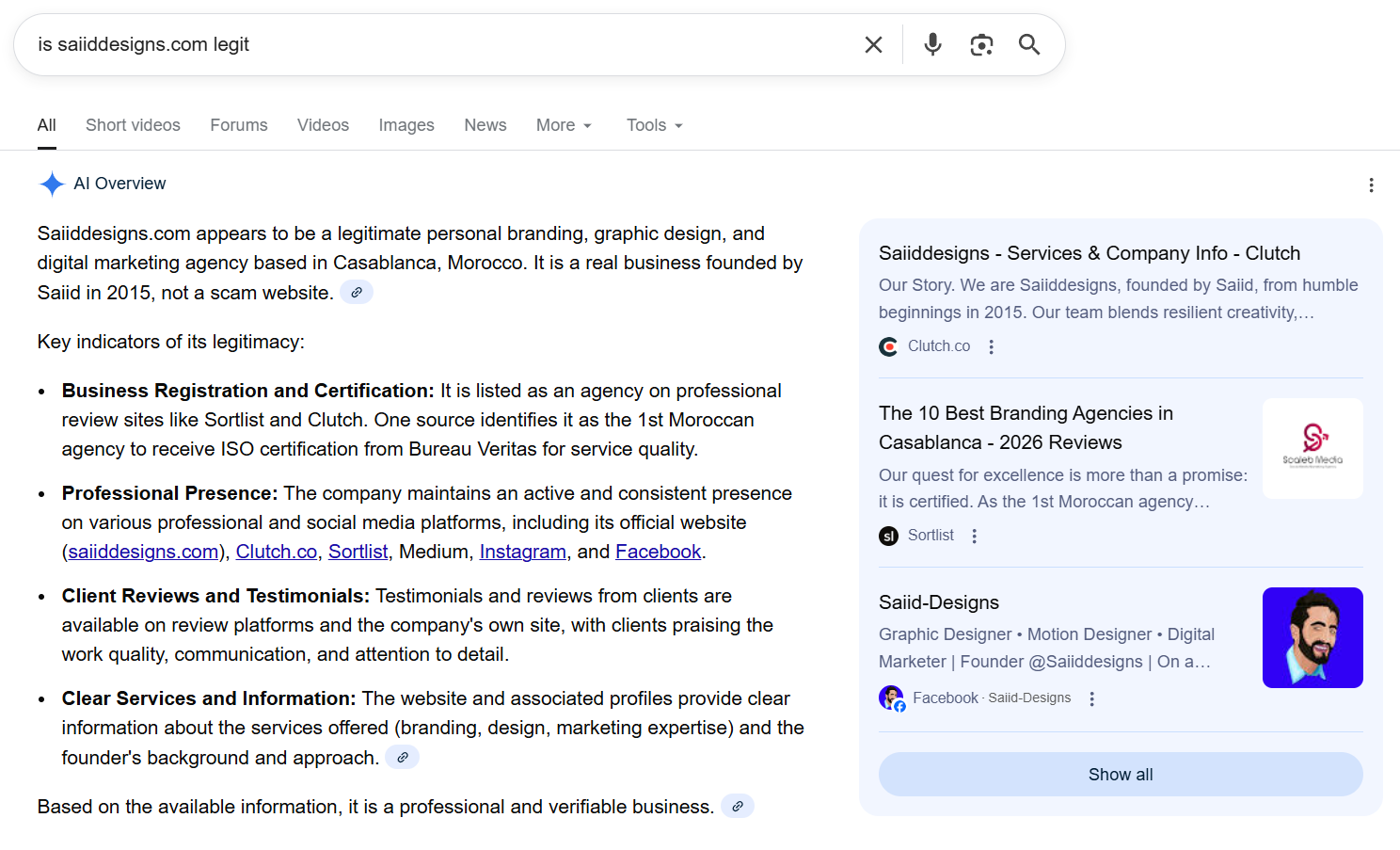The width and height of the screenshot is (1400, 850).
Task: Click the 'Our Story. We are Saiiddesigns' snippet
Action: 1119,298
